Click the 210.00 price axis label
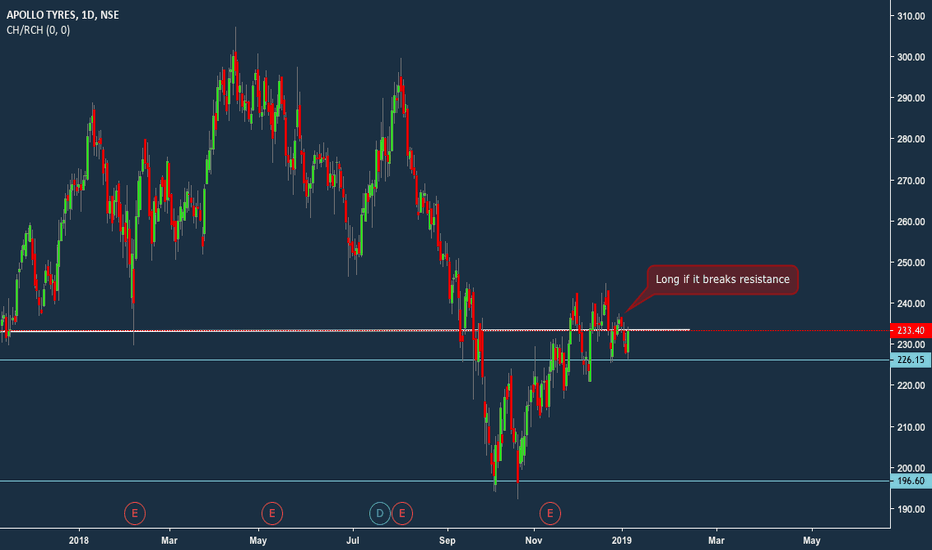932x550 pixels. coord(911,427)
